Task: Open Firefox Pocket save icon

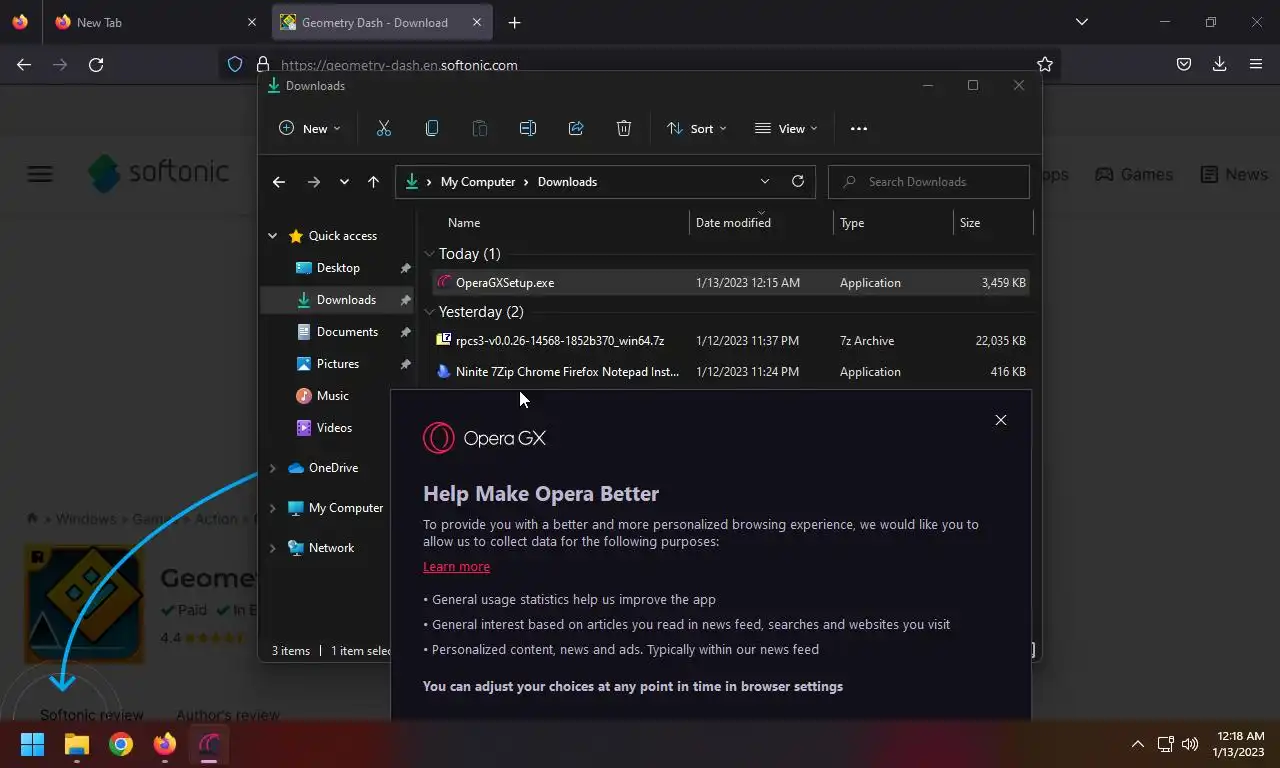Action: point(1184,64)
